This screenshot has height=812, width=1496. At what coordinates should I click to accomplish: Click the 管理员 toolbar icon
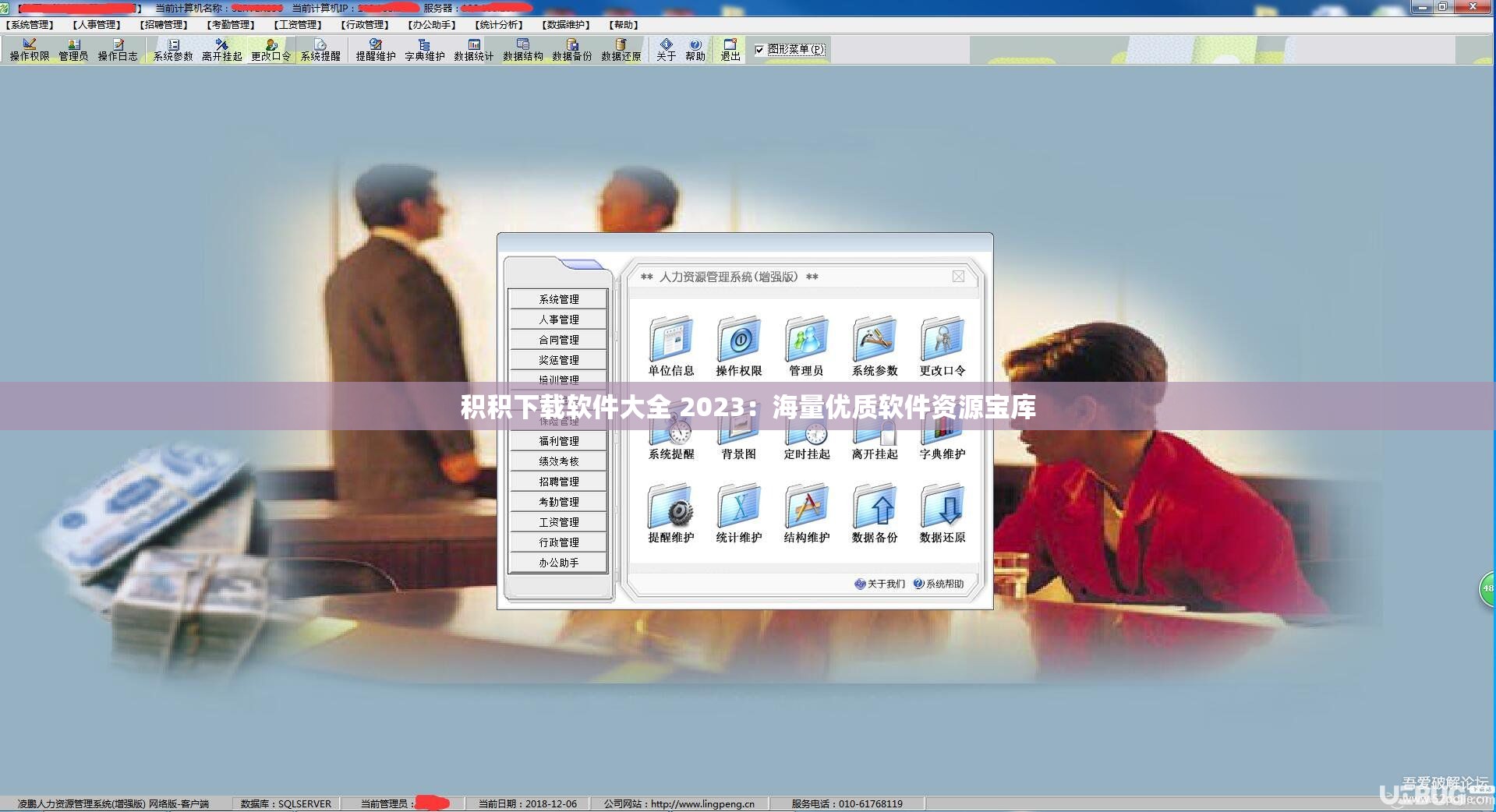coord(73,50)
